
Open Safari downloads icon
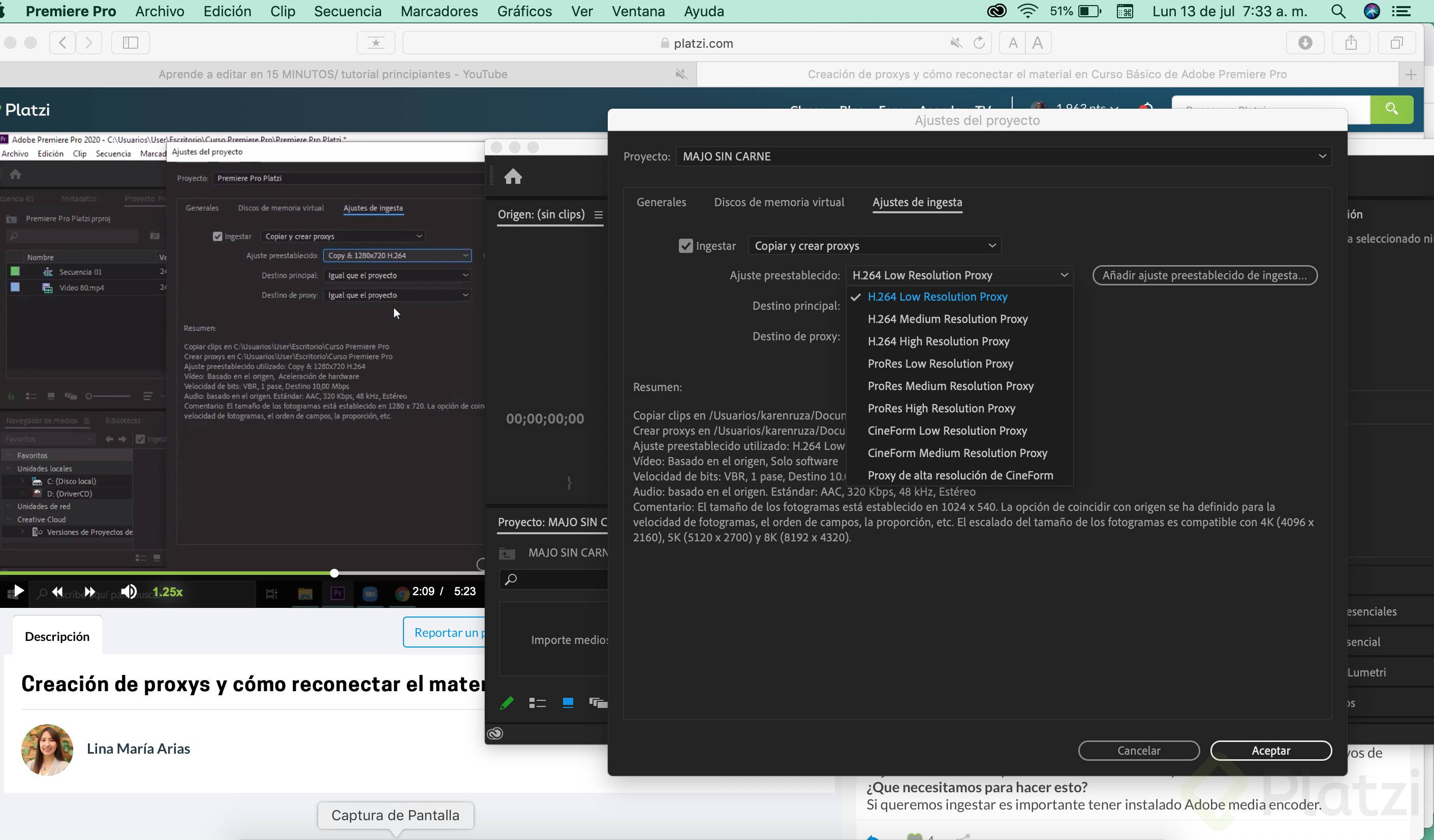1305,43
